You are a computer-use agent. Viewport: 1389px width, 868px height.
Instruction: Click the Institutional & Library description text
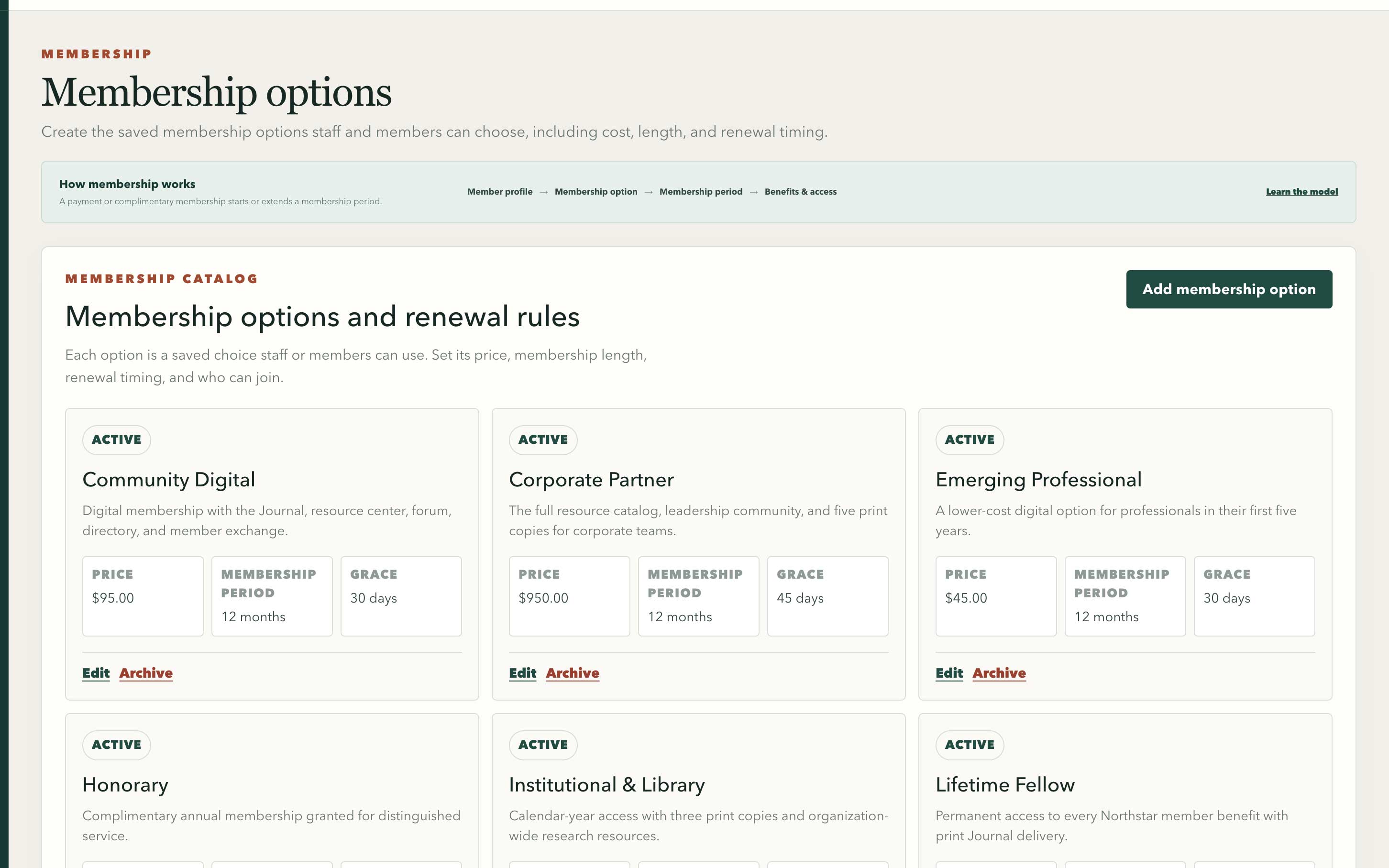click(x=698, y=825)
